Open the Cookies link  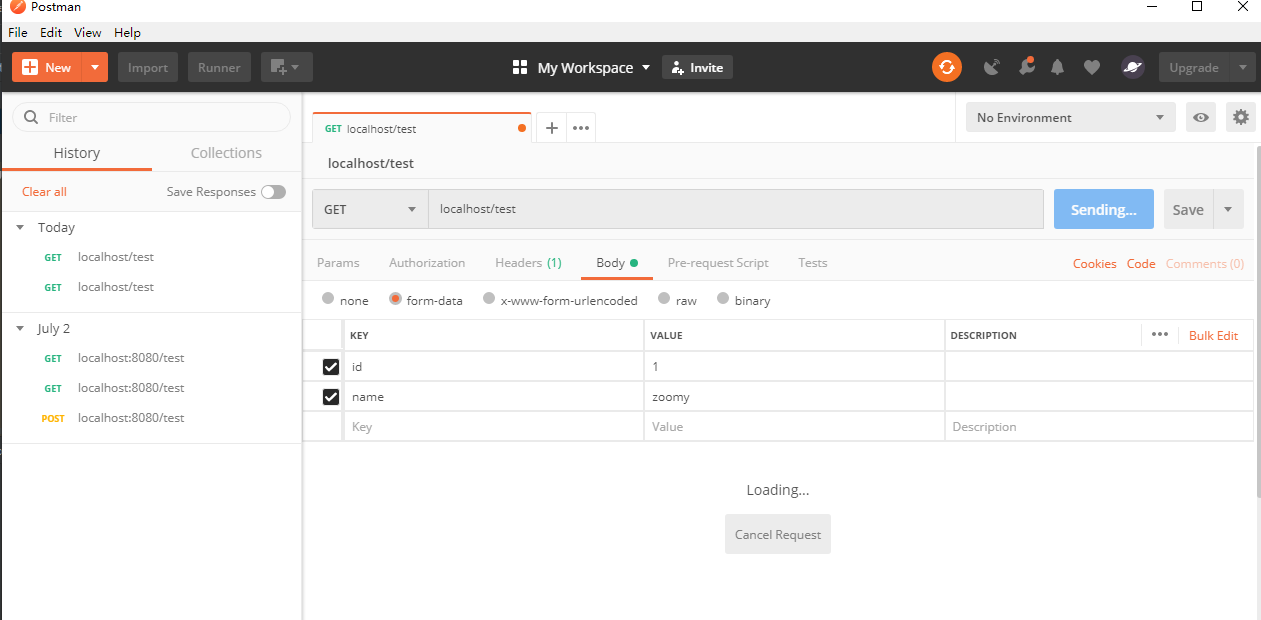[1095, 264]
